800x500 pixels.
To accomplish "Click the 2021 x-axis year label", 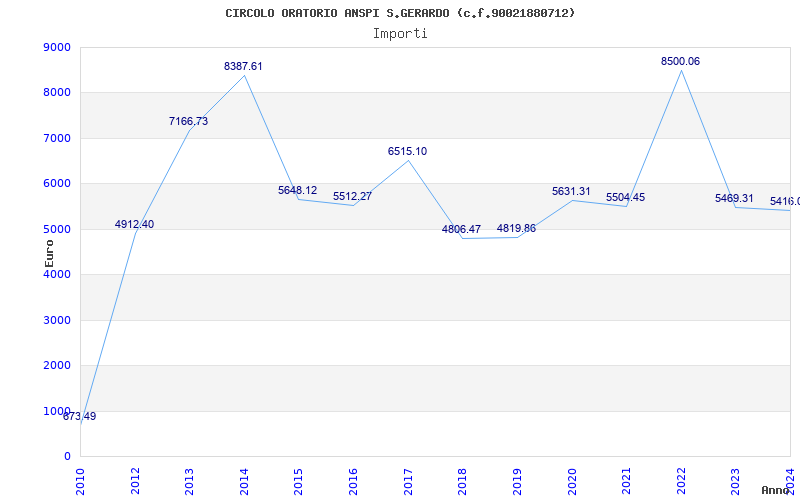I will coord(627,482).
